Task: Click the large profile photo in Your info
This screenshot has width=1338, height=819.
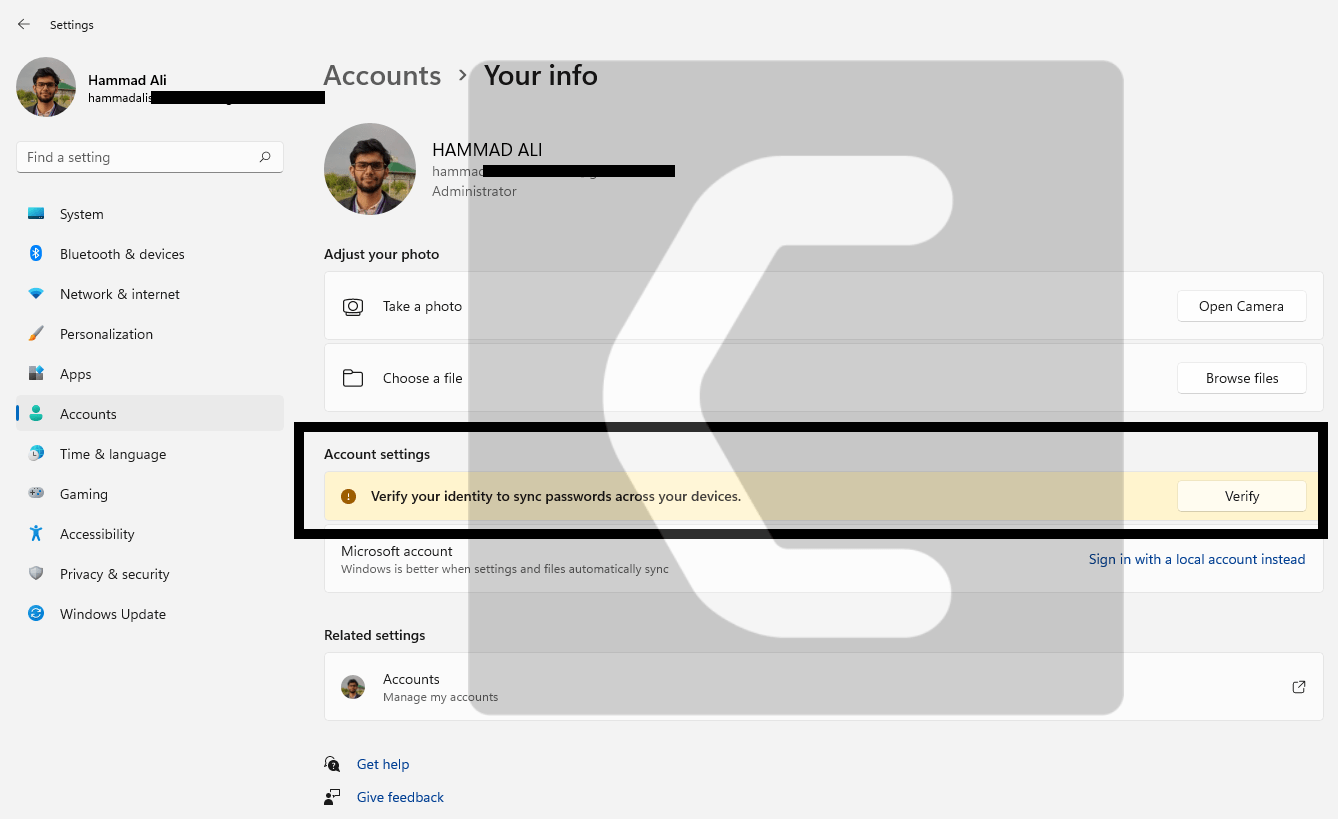Action: click(370, 169)
